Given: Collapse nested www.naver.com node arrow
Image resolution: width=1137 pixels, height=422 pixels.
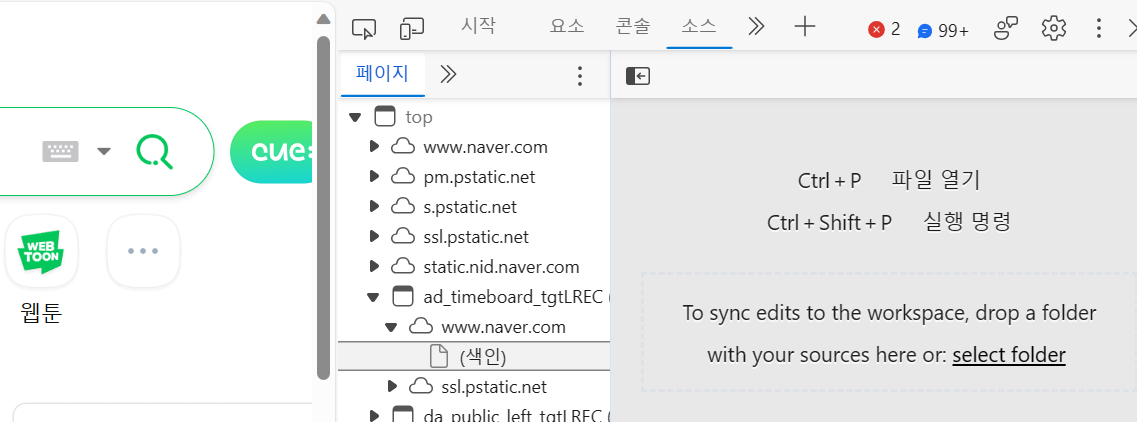Looking at the screenshot, I should point(391,327).
